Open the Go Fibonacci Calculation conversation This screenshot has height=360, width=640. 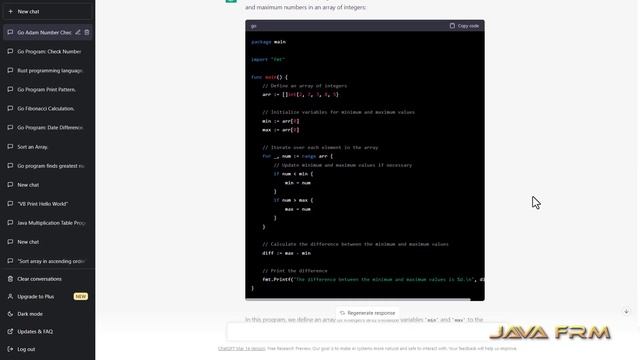coord(47,109)
